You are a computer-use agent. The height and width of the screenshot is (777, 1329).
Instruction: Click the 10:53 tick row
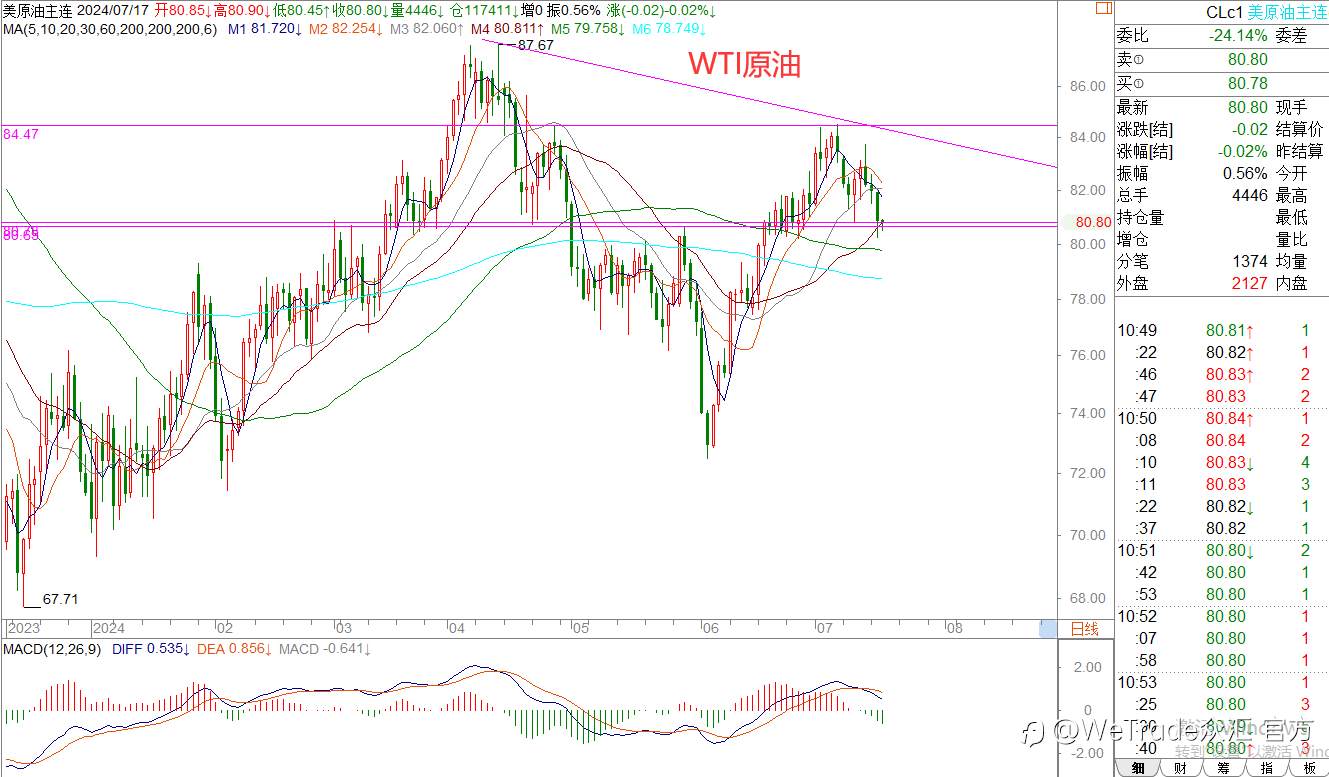point(1222,682)
